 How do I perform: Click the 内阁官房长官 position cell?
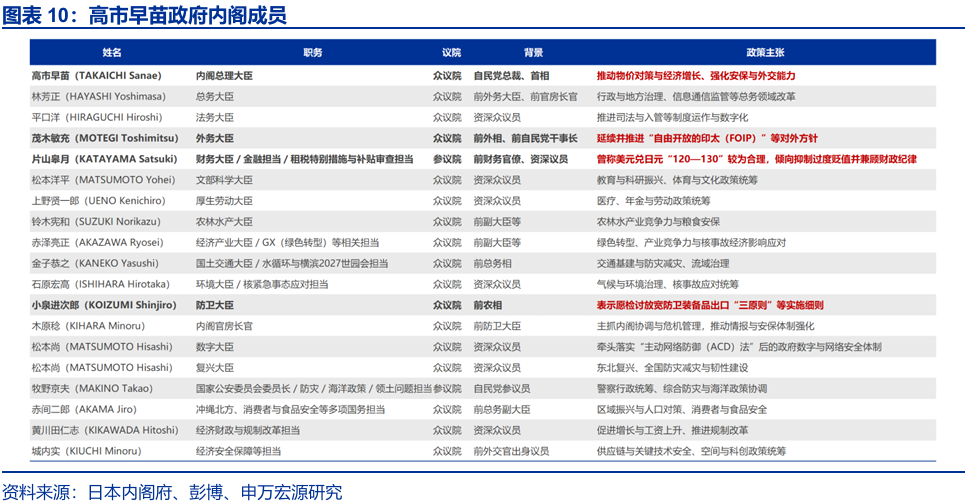[x=224, y=326]
